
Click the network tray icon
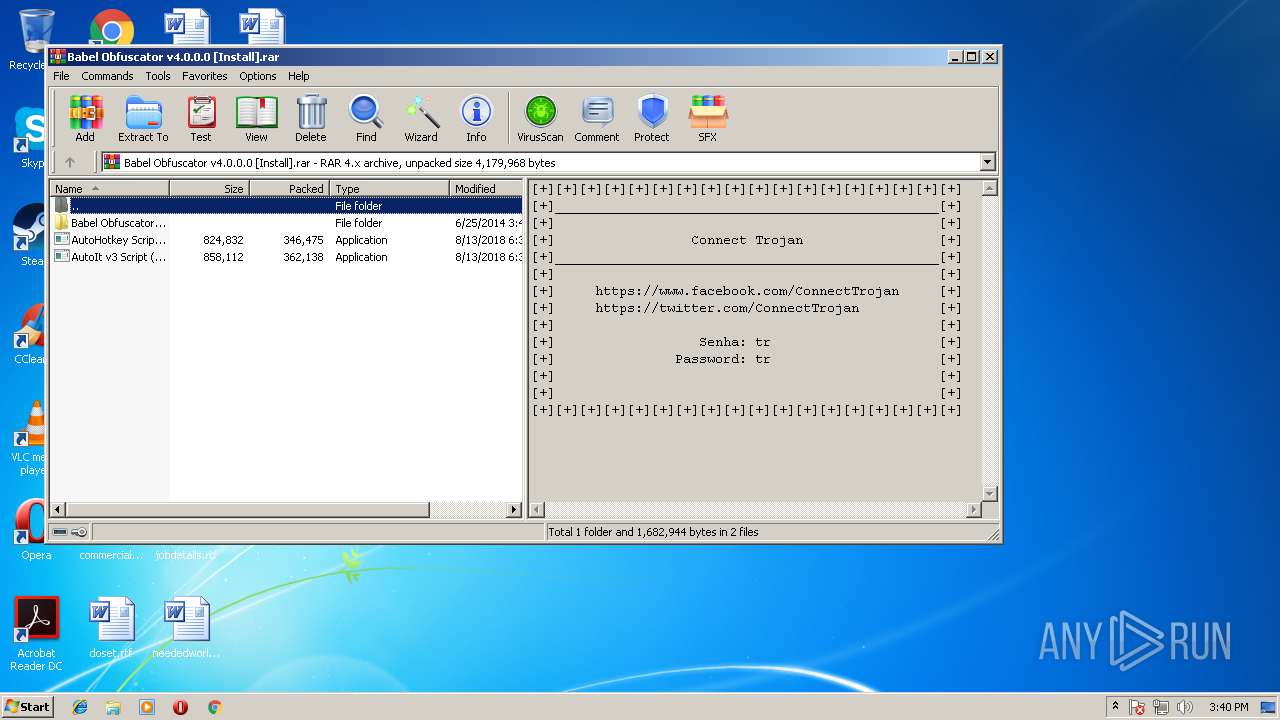tap(1161, 707)
